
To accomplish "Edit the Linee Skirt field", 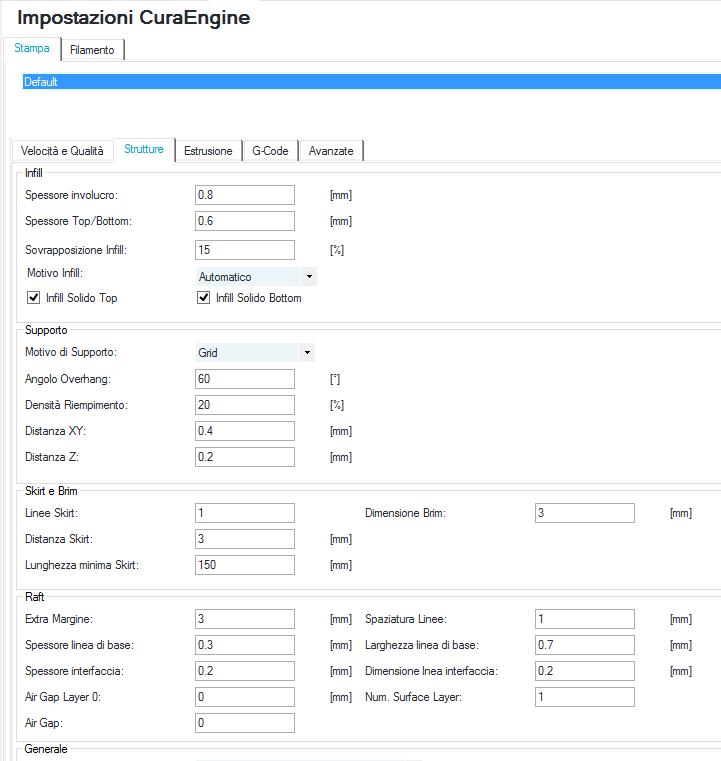I will coord(245,513).
